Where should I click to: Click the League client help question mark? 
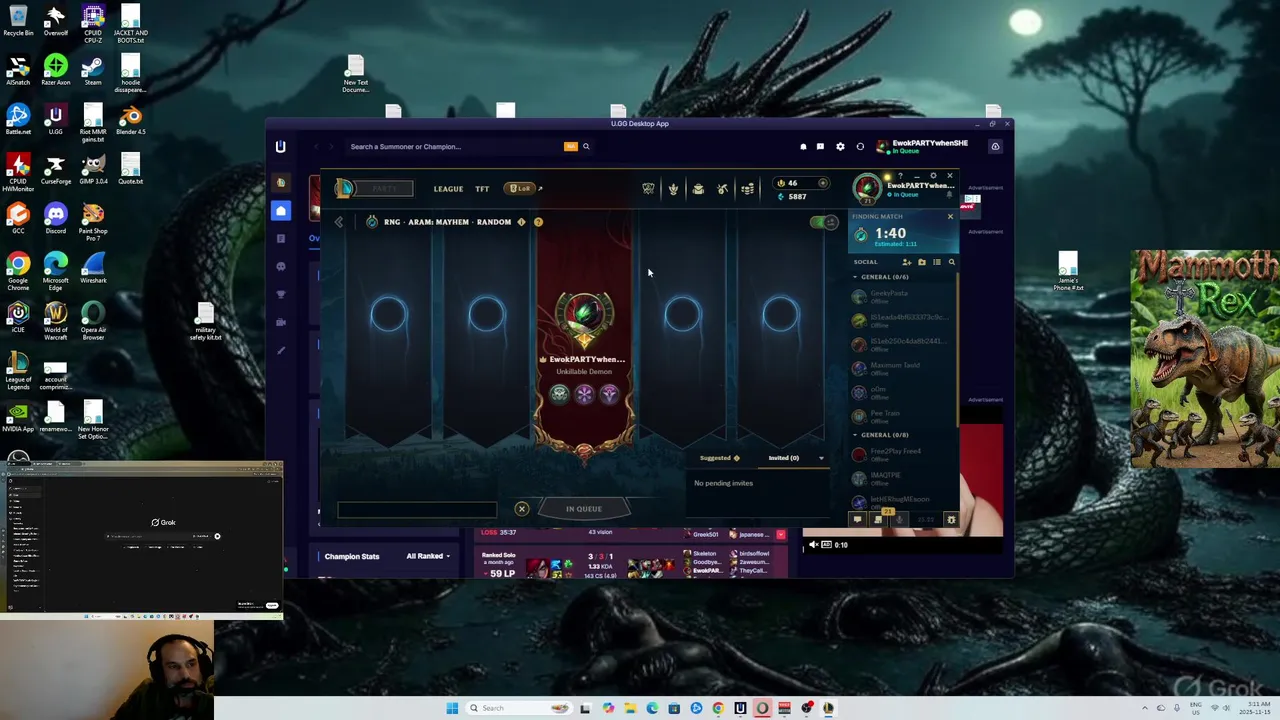click(x=900, y=176)
